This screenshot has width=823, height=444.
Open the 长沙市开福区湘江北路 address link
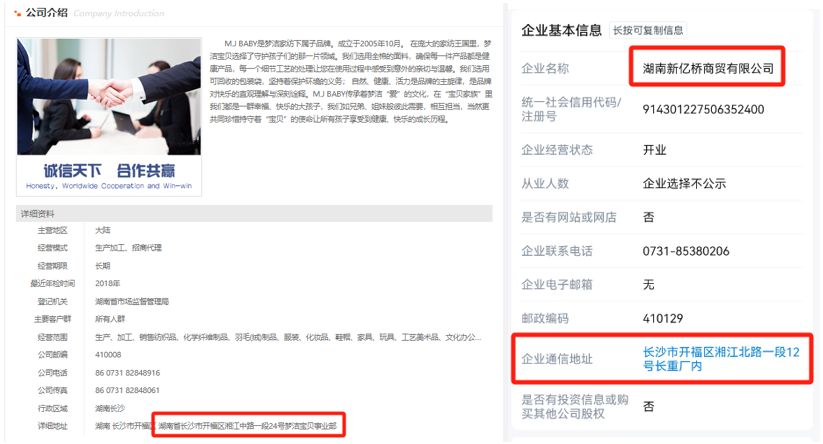tap(721, 358)
